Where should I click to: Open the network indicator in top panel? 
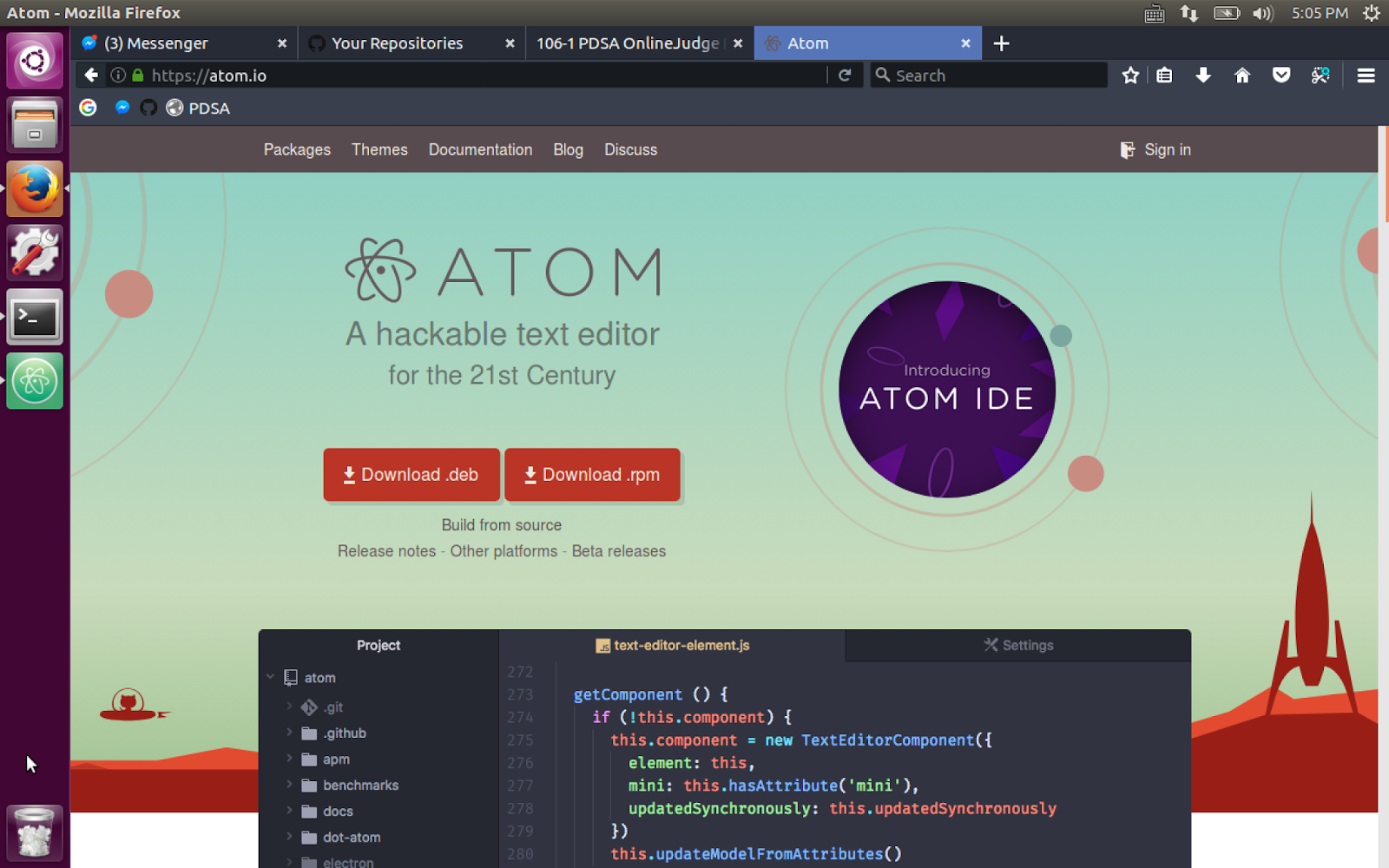point(1189,13)
